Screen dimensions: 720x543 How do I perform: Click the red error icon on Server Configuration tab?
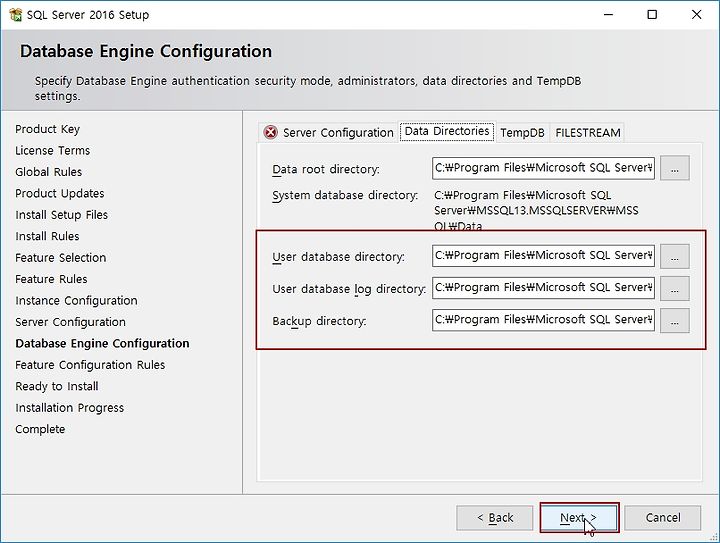[x=270, y=133]
